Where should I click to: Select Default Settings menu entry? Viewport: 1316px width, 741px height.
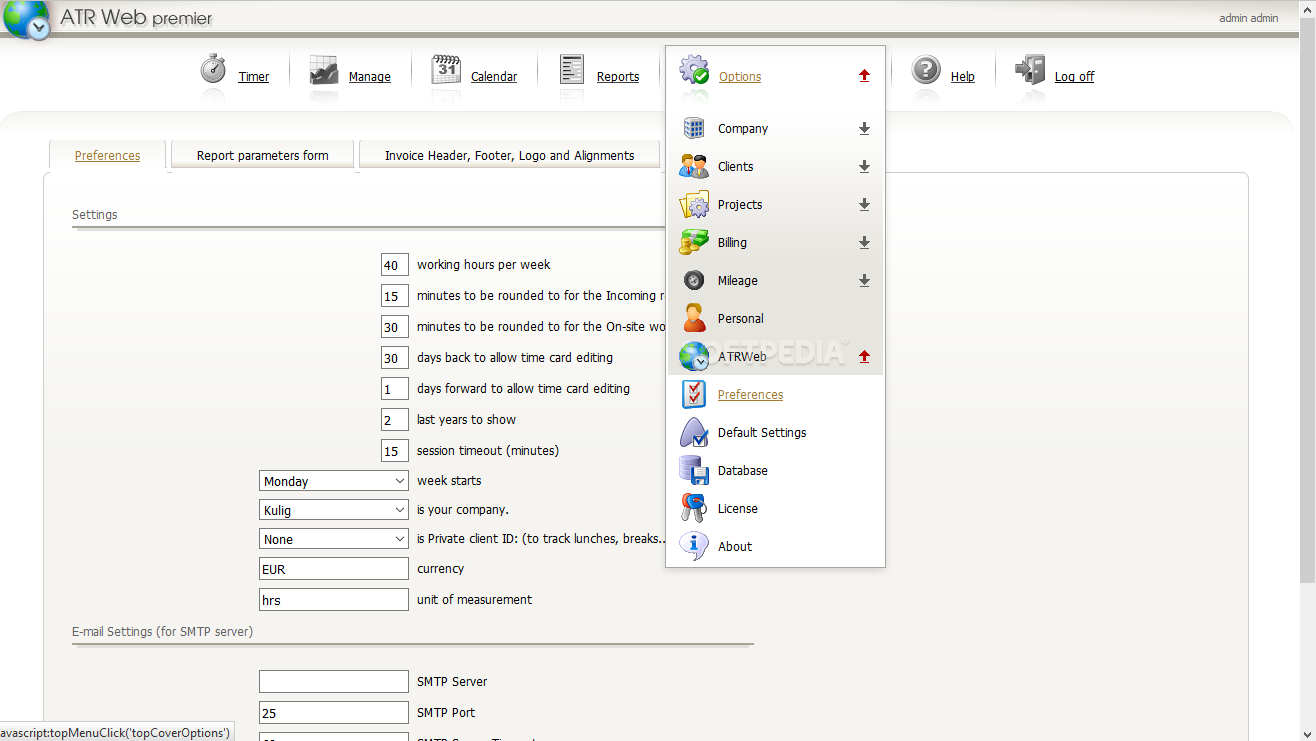click(762, 433)
